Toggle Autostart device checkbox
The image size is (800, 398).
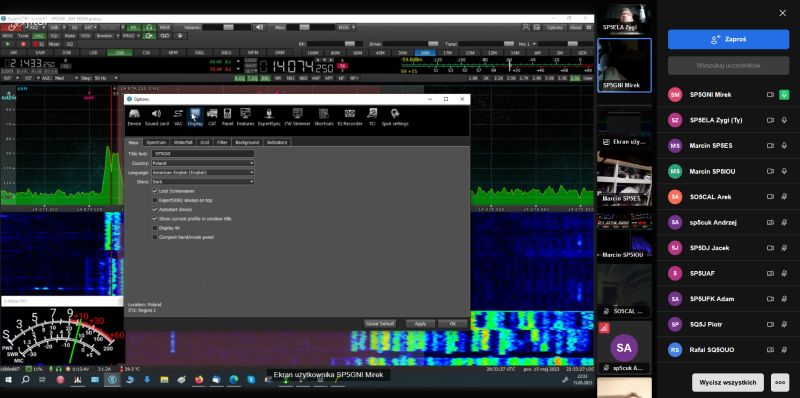pyautogui.click(x=155, y=209)
